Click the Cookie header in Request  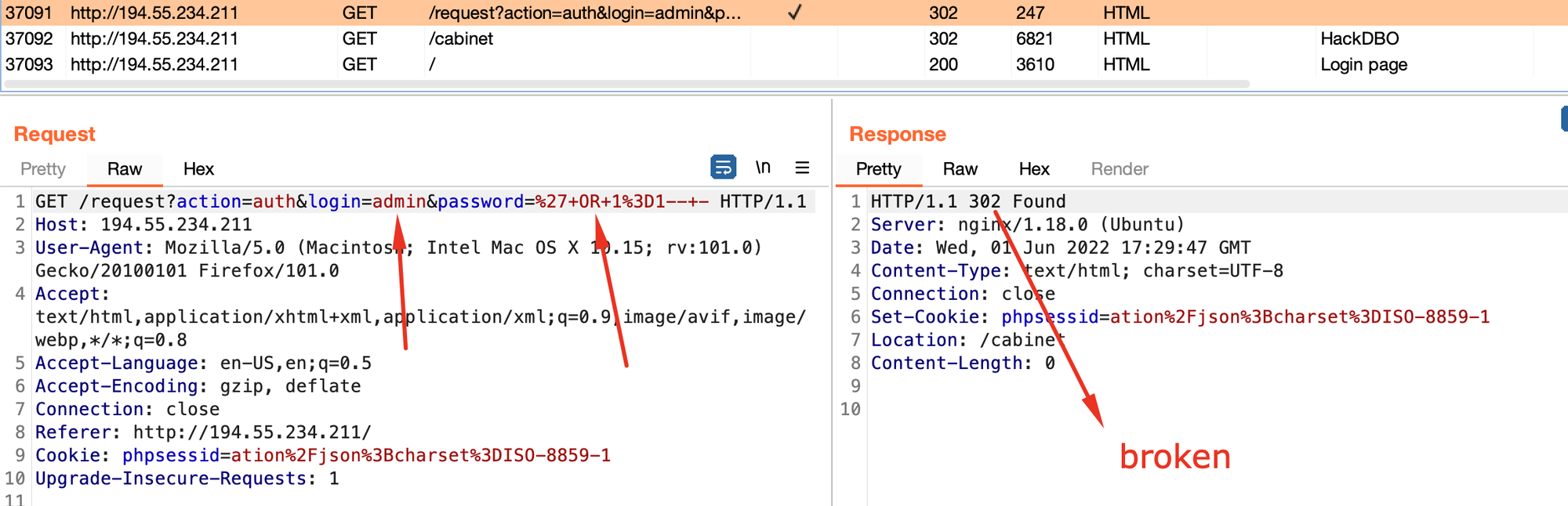coord(323,455)
